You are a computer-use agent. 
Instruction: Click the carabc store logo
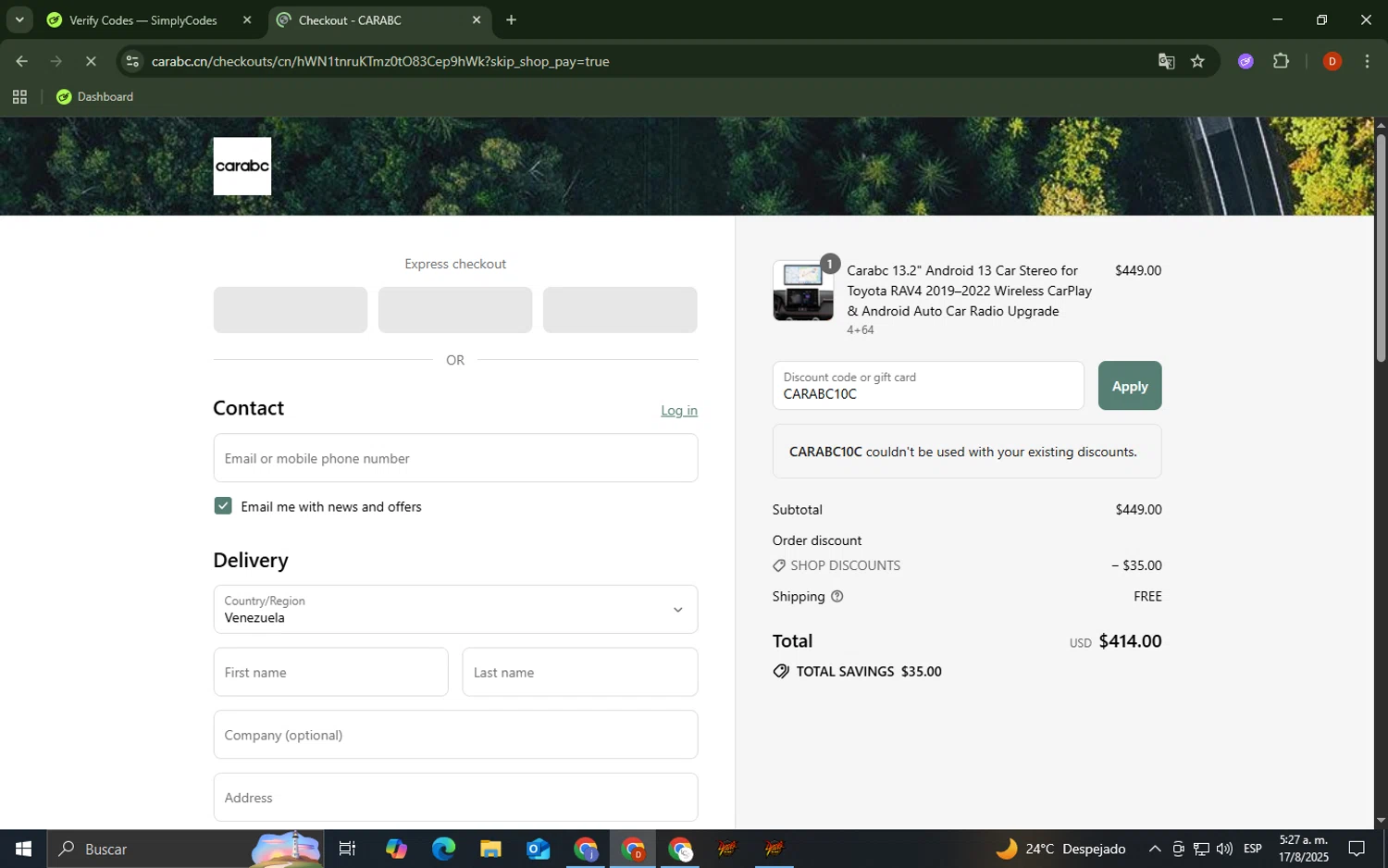pyautogui.click(x=242, y=167)
